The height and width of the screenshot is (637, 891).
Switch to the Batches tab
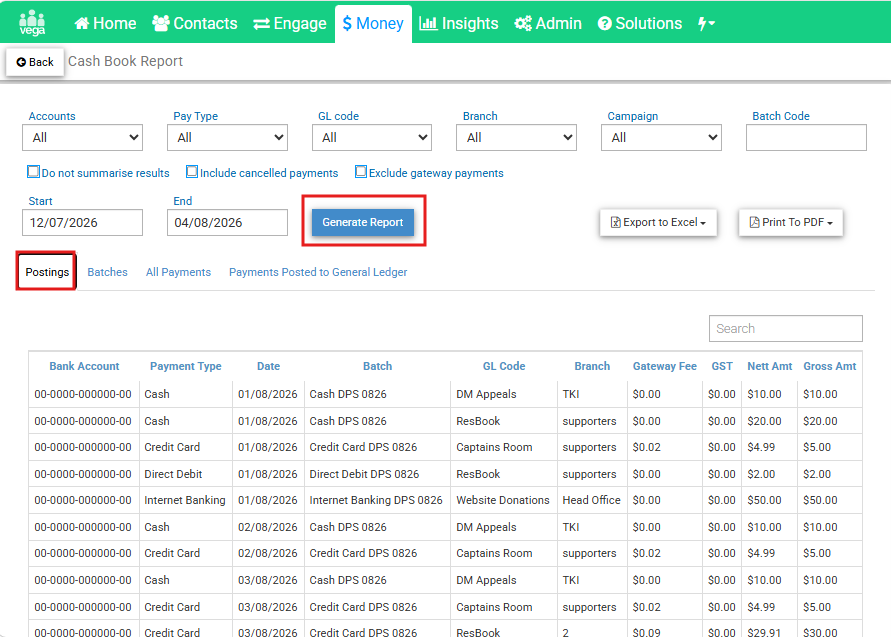click(107, 272)
